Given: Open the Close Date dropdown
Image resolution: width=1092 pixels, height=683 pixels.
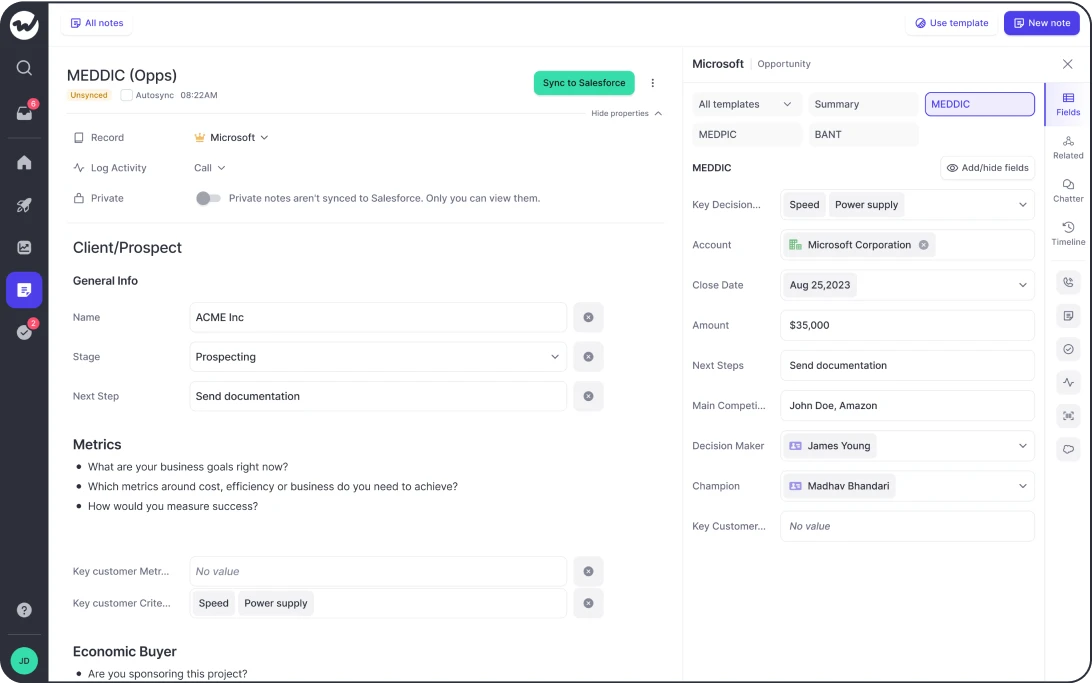Looking at the screenshot, I should click(x=1022, y=285).
